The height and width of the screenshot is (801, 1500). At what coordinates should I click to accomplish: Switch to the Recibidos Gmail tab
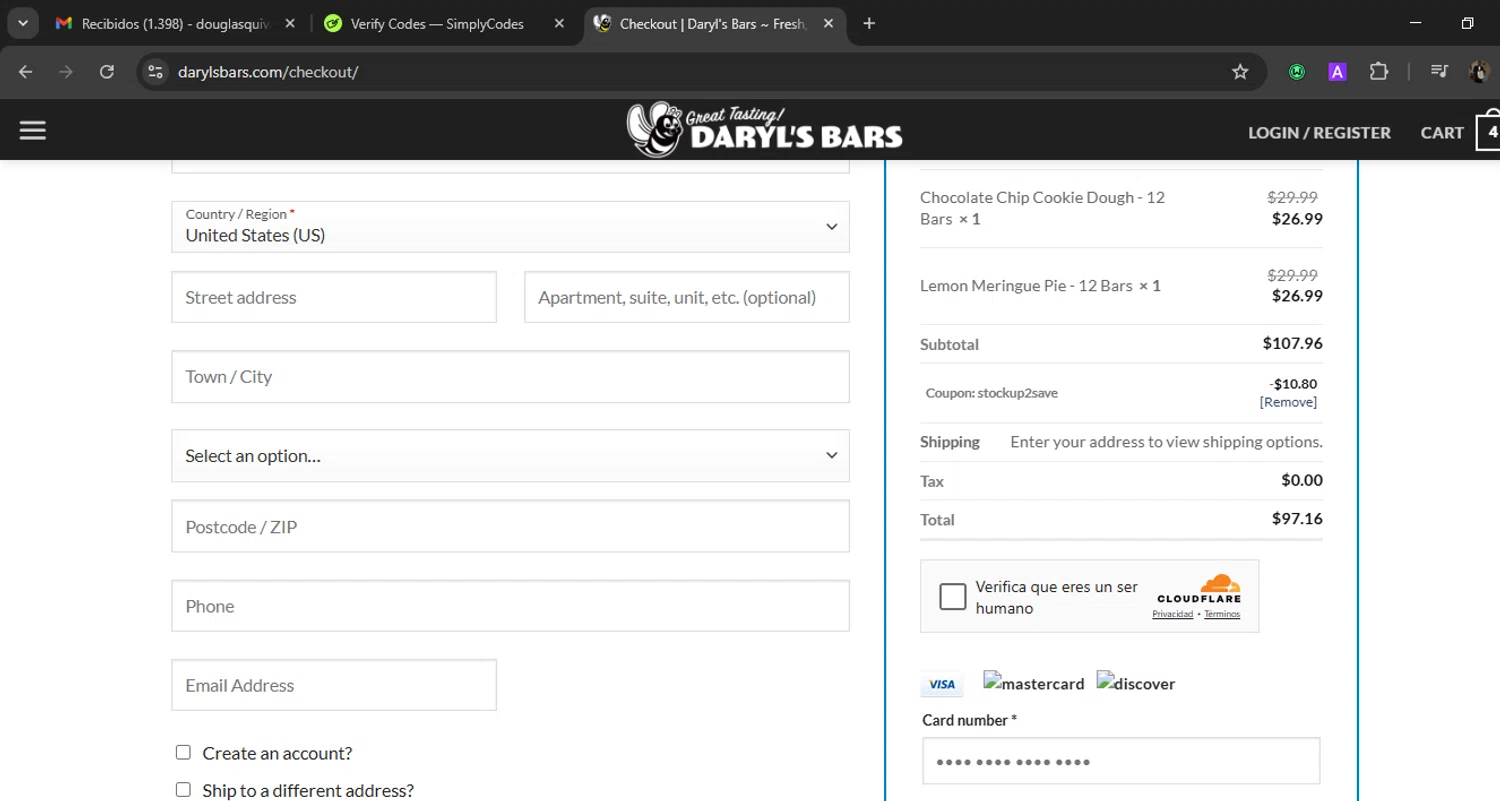click(x=175, y=23)
